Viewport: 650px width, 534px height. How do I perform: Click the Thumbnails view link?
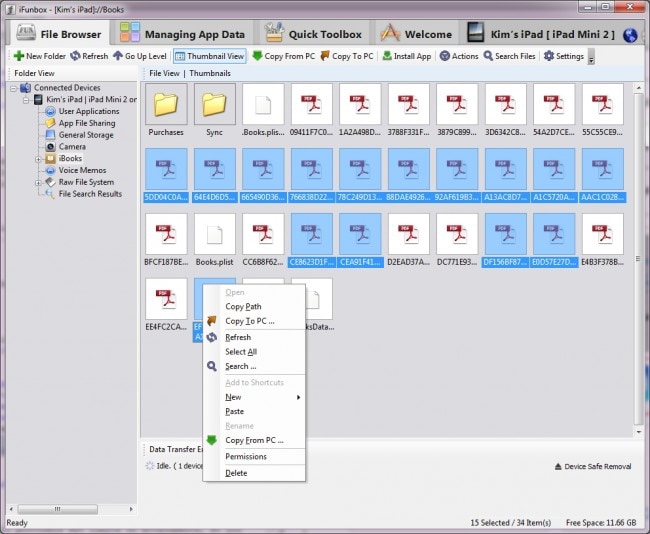click(x=210, y=73)
